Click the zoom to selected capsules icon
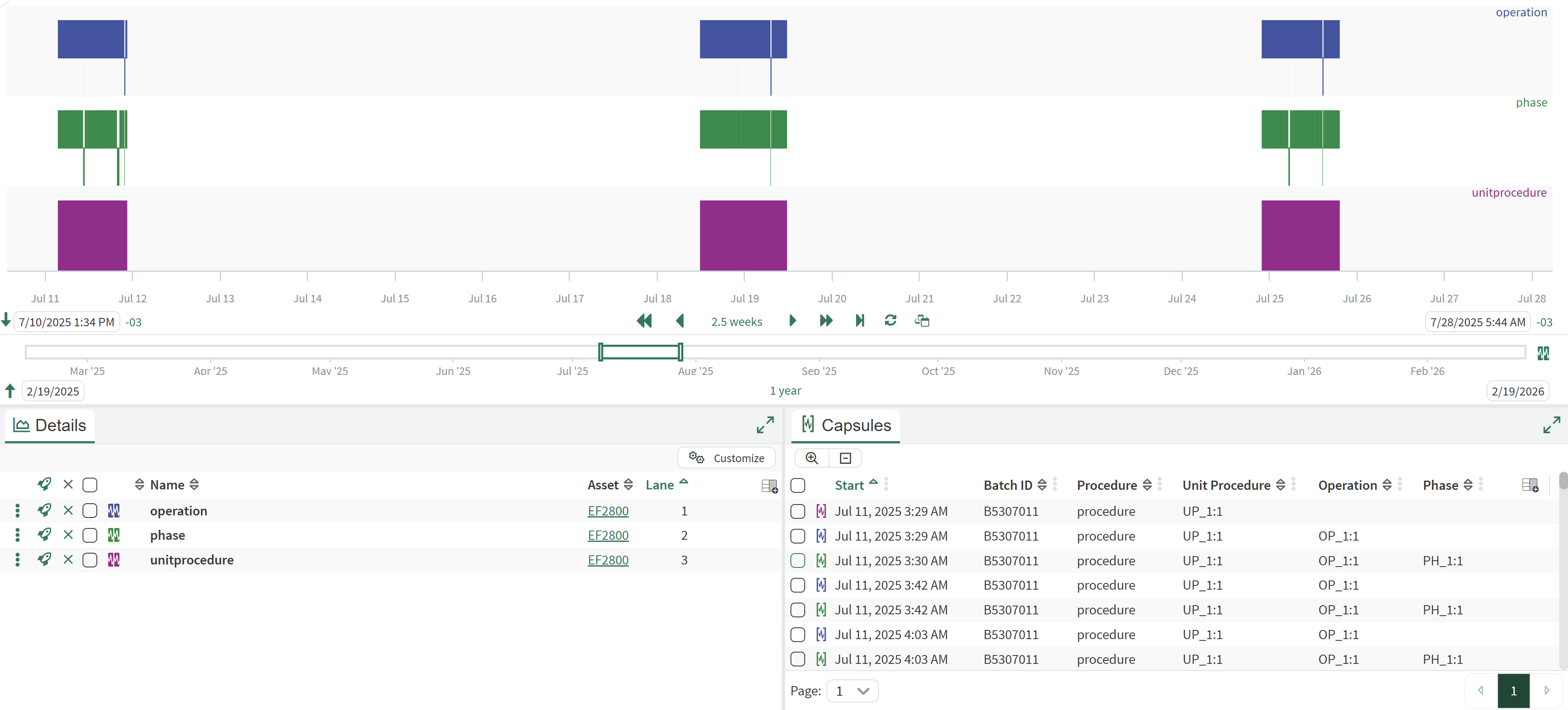This screenshot has height=710, width=1568. click(x=811, y=458)
